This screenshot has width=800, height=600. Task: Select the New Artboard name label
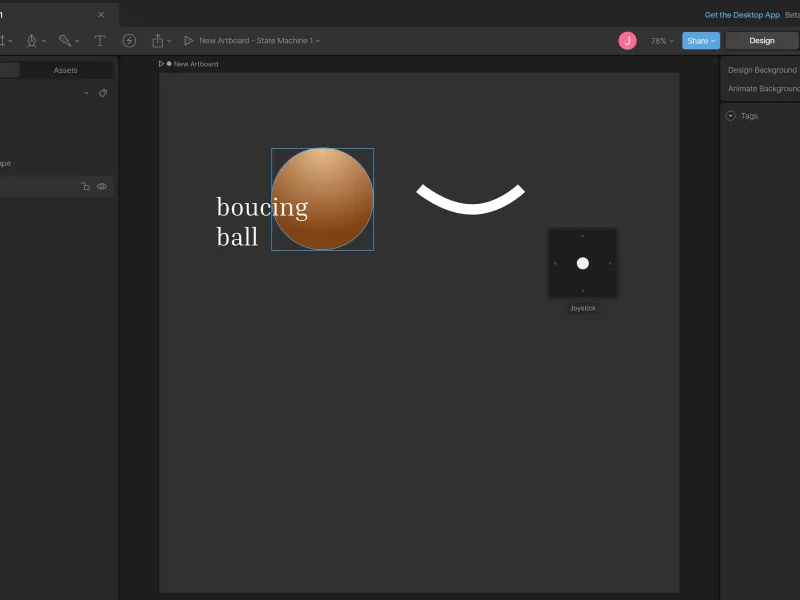(196, 64)
